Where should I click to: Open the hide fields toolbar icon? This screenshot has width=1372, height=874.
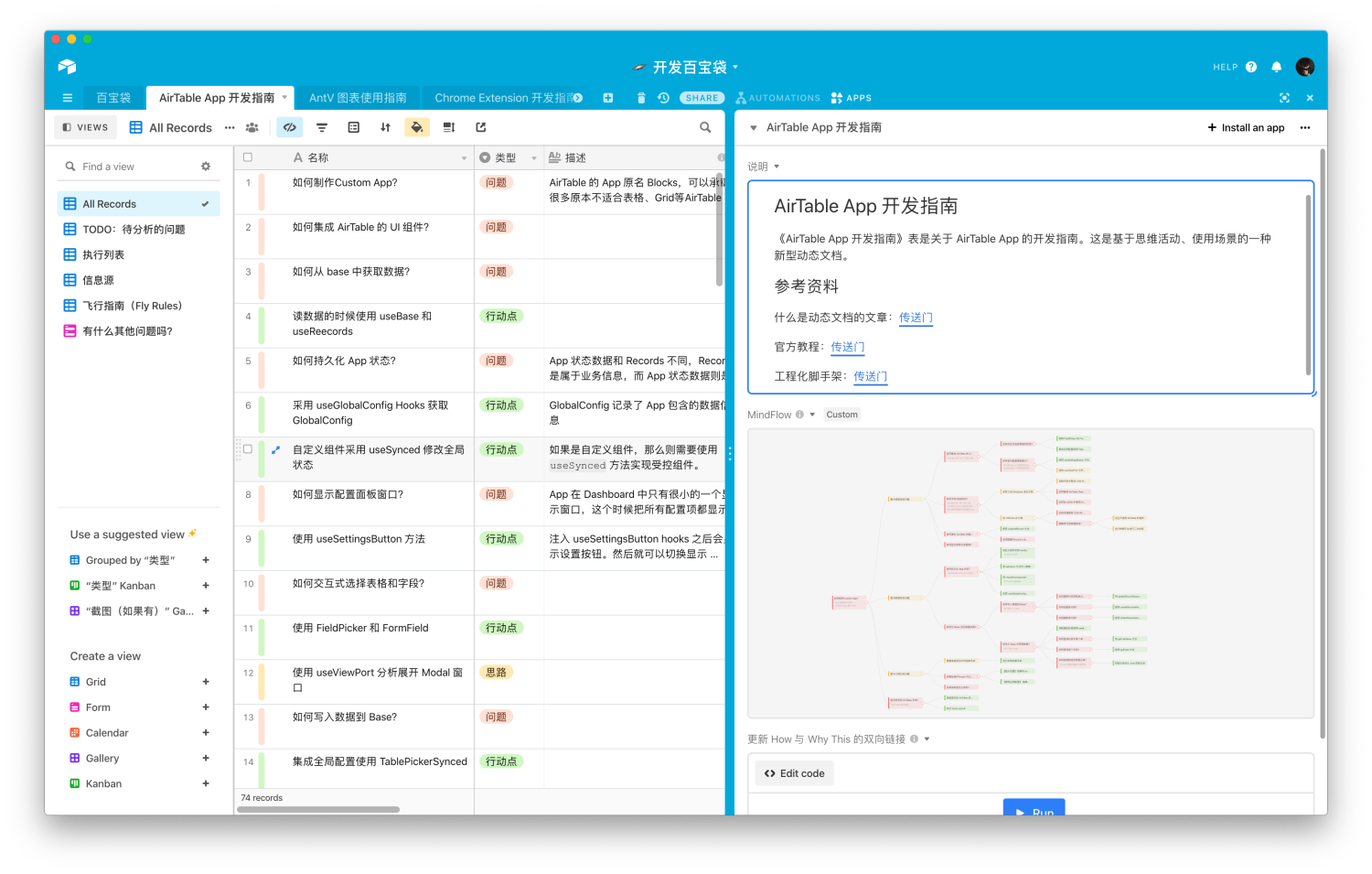pyautogui.click(x=290, y=127)
